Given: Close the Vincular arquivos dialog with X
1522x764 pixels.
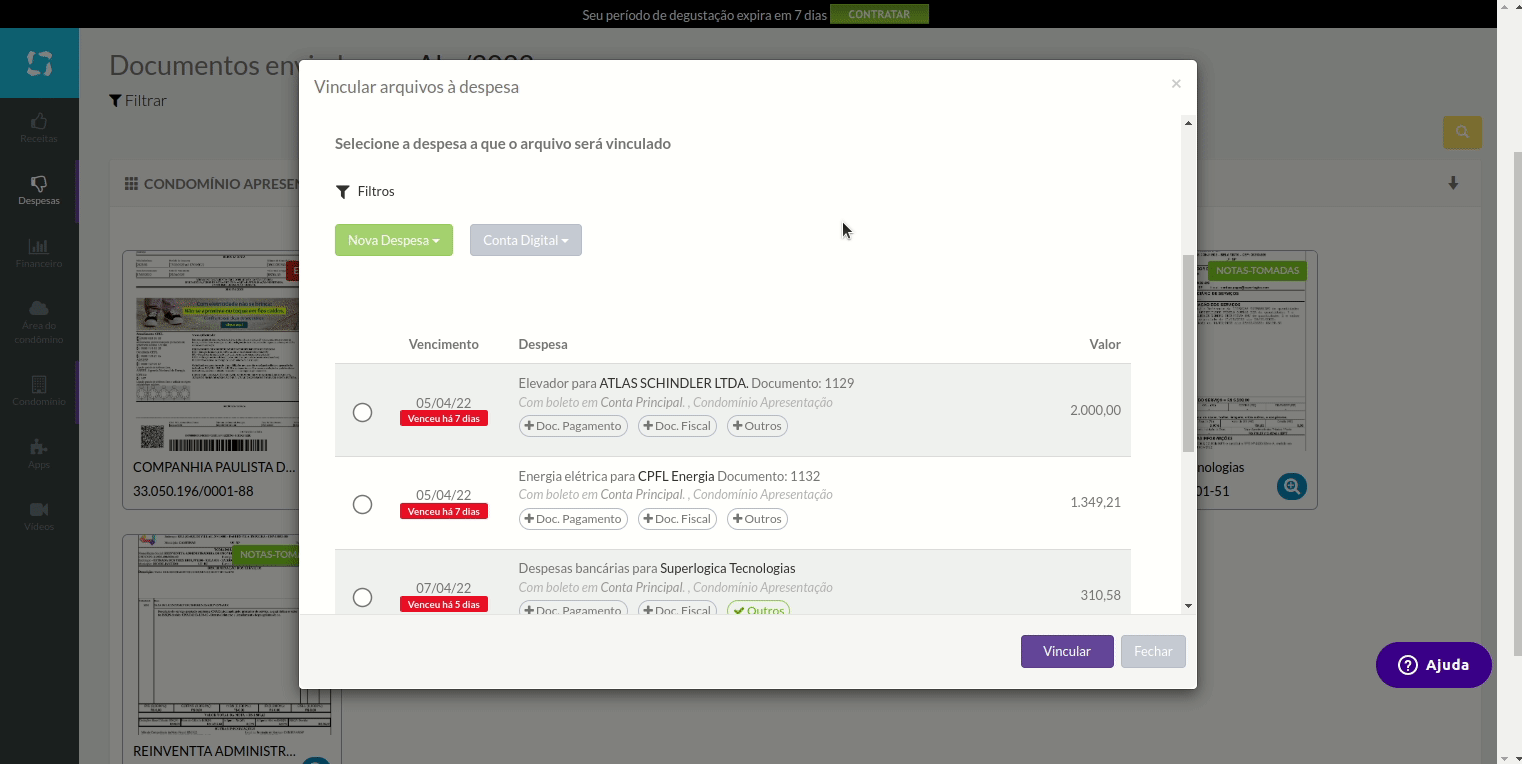Looking at the screenshot, I should tap(1176, 84).
